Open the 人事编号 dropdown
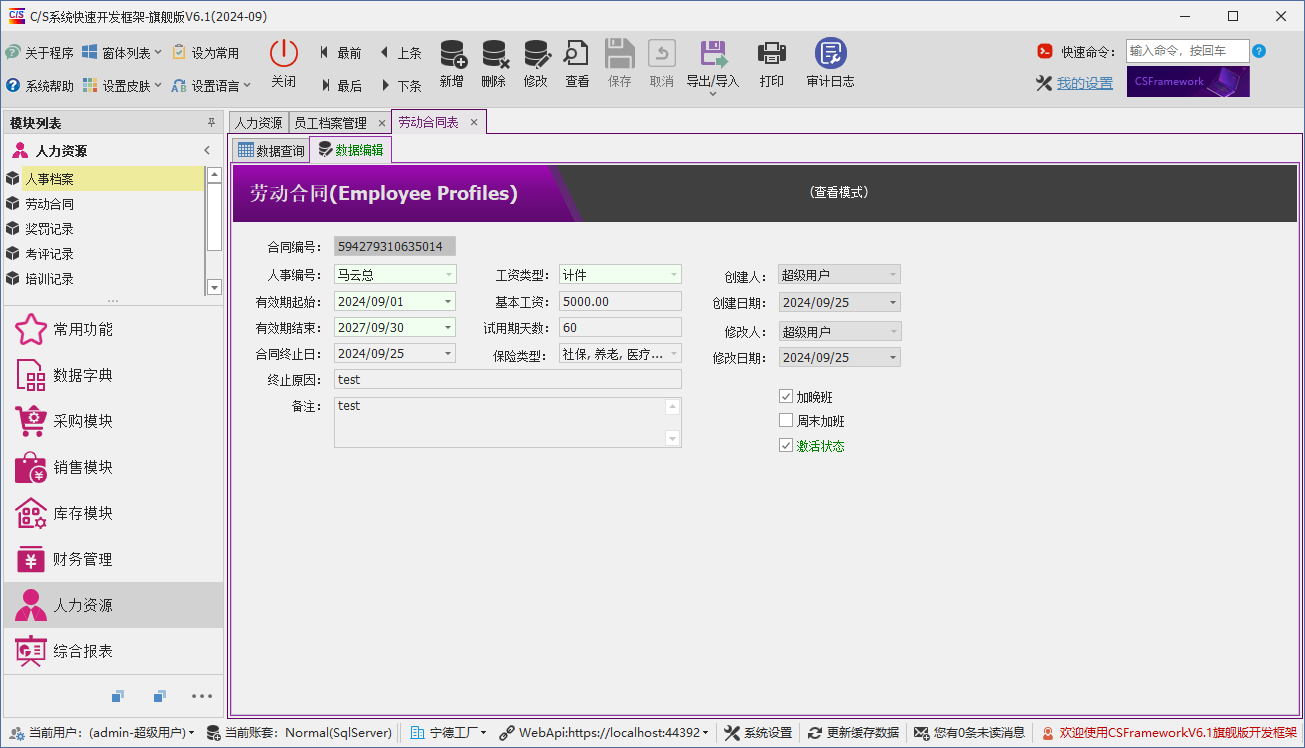 [447, 274]
